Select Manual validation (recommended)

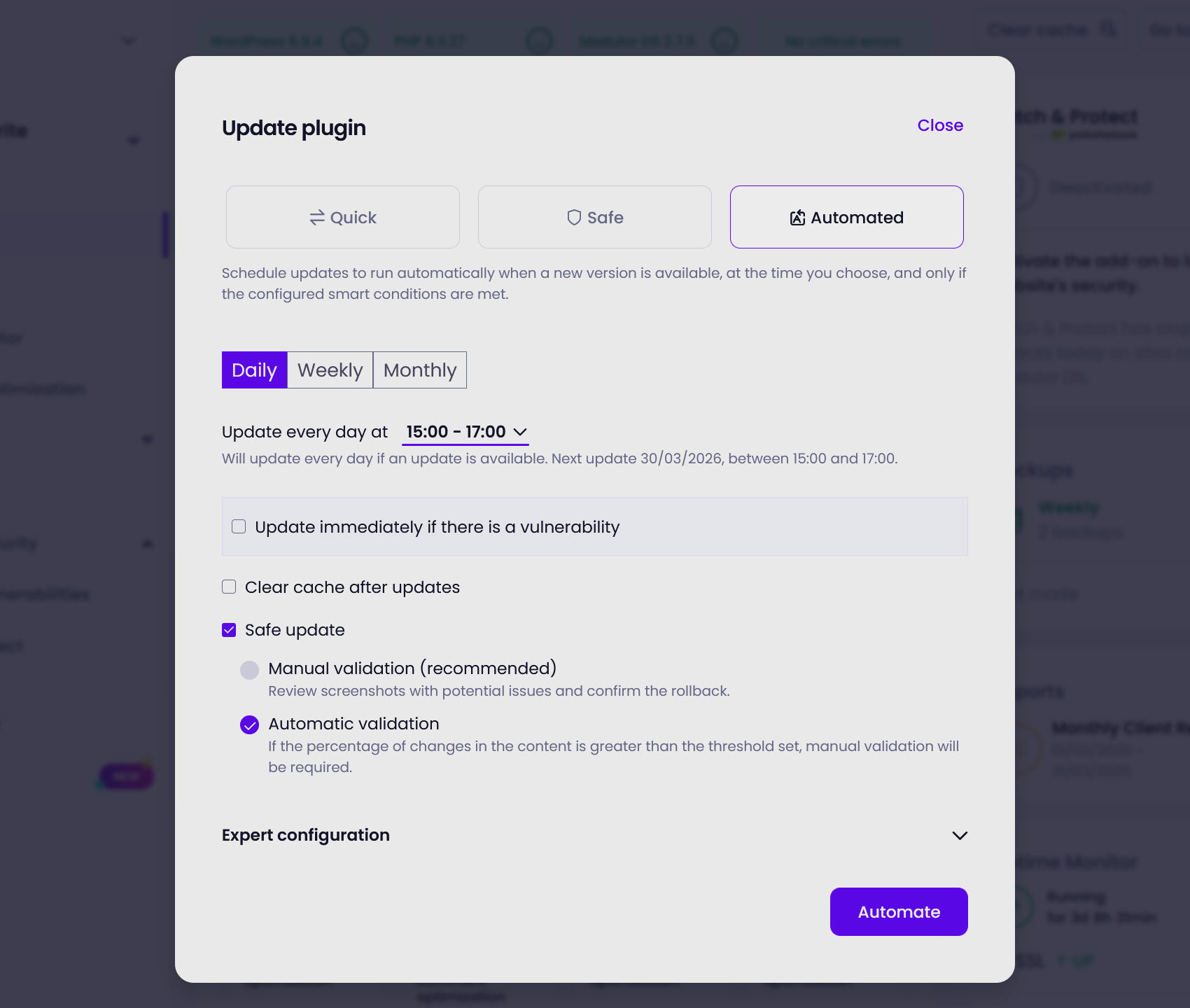pyautogui.click(x=249, y=670)
